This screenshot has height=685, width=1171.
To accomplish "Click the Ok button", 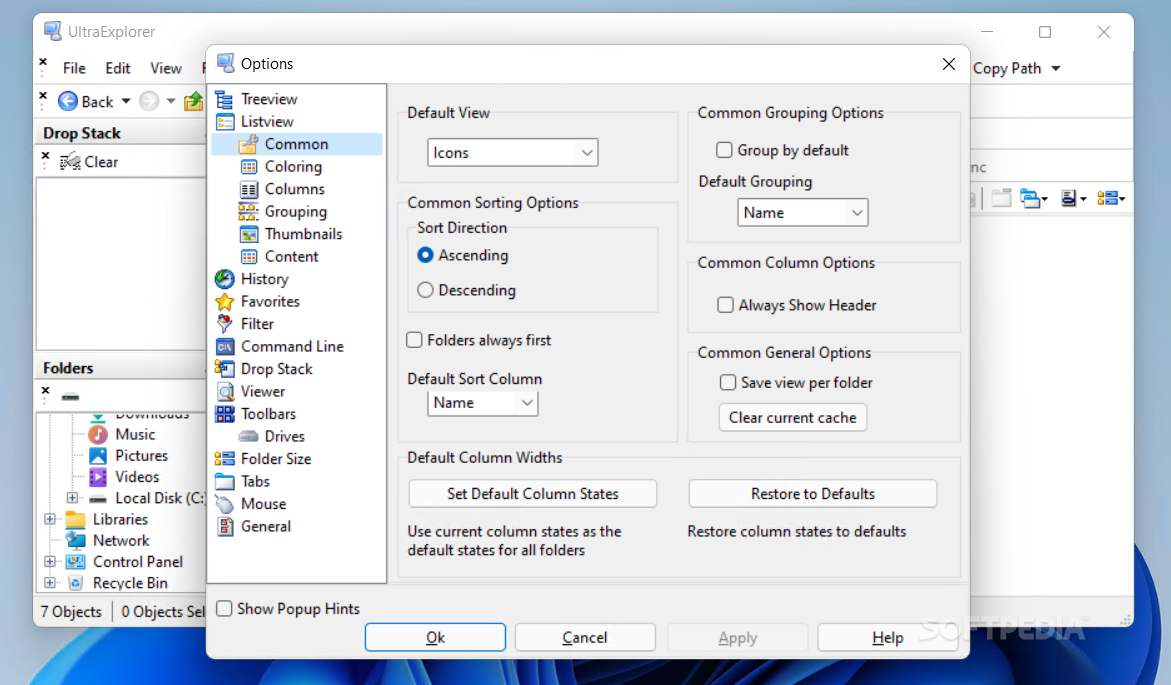I will [x=435, y=637].
